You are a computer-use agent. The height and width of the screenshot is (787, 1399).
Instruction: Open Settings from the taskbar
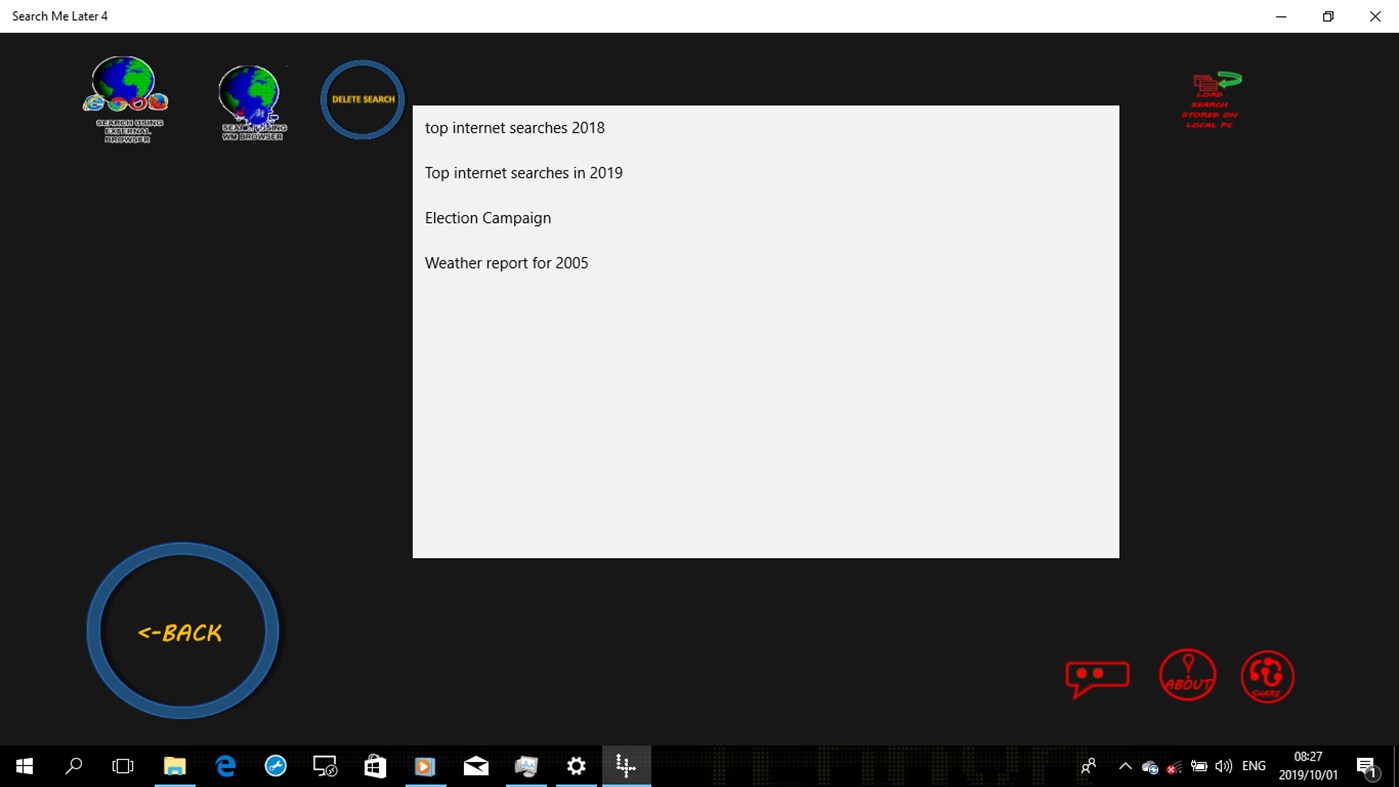pos(576,765)
